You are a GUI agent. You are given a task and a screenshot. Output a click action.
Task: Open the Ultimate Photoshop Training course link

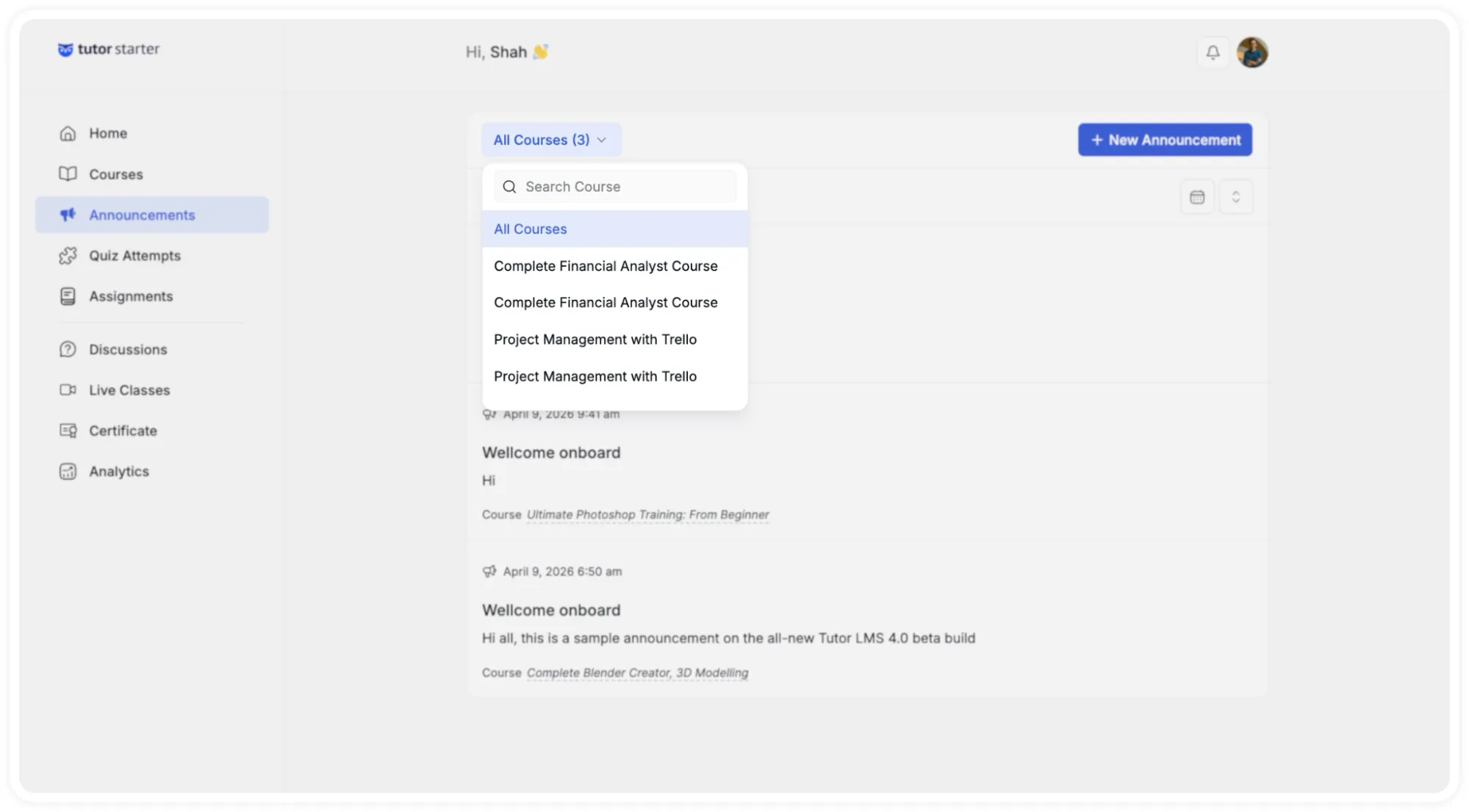647,515
